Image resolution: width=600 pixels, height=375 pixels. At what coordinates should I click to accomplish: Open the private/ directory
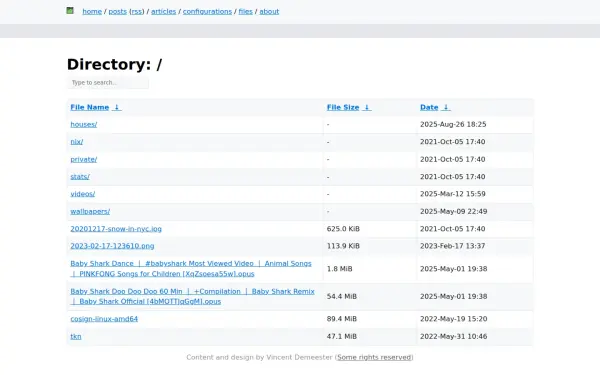tap(83, 159)
